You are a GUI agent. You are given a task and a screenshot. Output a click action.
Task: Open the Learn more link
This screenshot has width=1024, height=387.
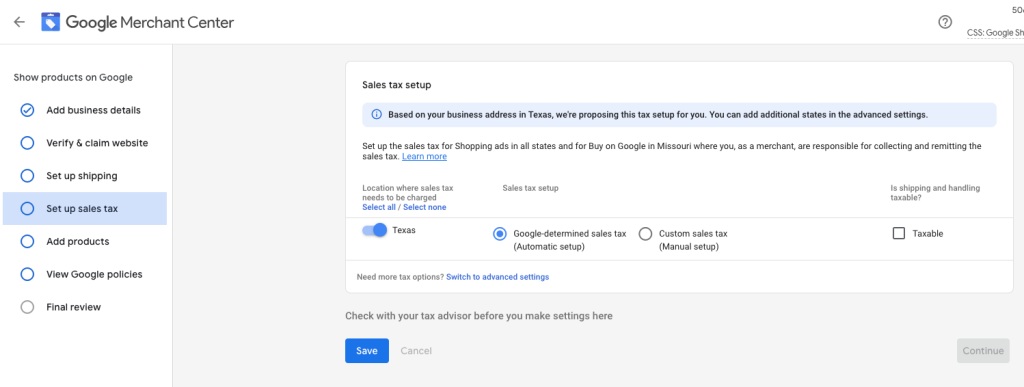[x=424, y=157]
